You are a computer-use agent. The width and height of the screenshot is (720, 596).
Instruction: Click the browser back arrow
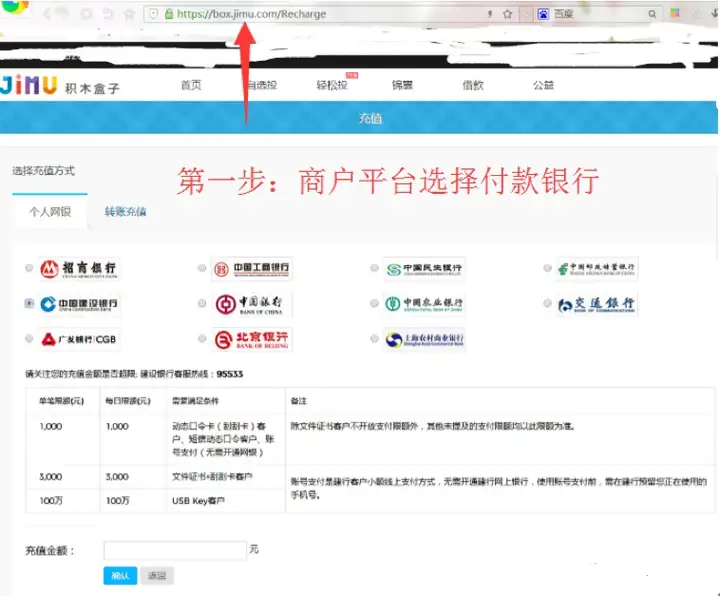[46, 14]
